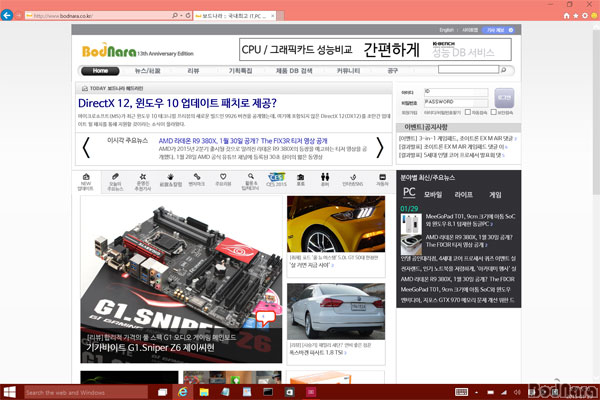
Task: Open the Home menu item
Action: click(100, 71)
